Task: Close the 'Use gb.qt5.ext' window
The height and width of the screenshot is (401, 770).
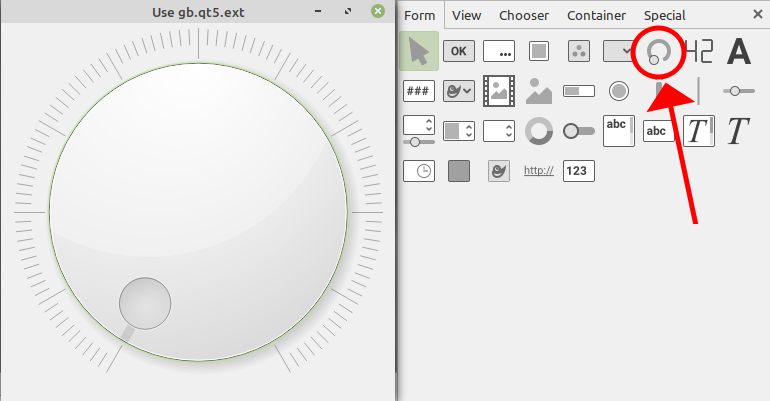Action: 378,11
